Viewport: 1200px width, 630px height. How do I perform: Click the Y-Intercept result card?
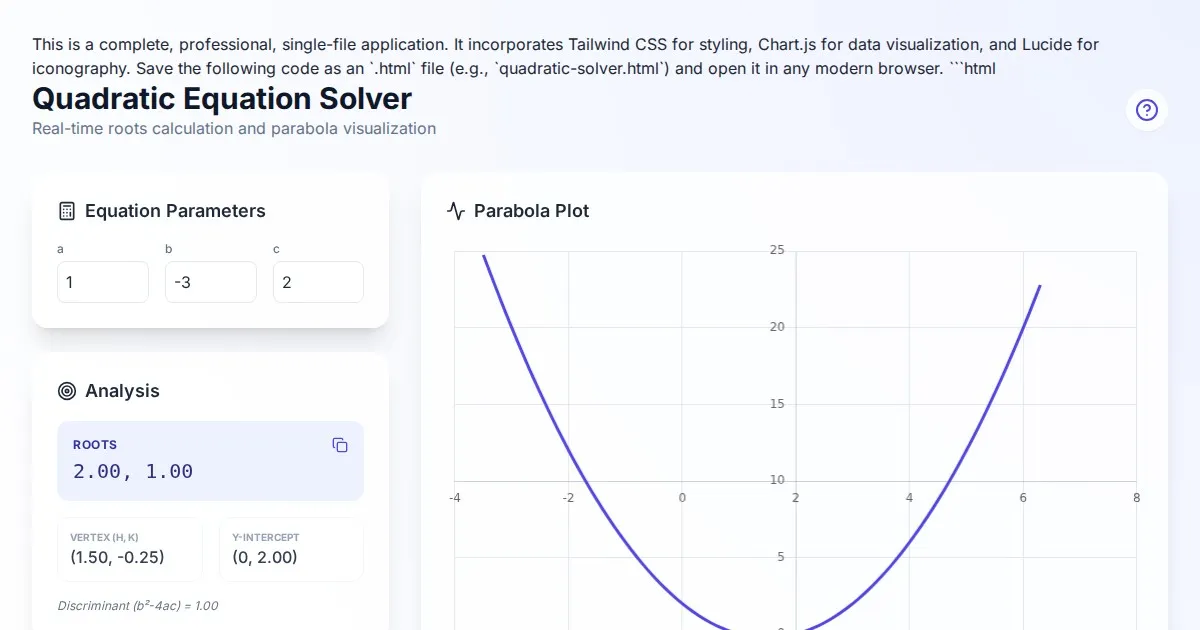291,549
